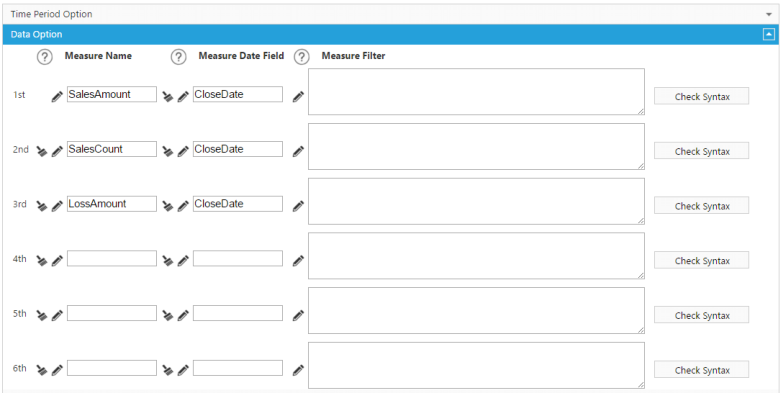Click the SalesCount measure name field

click(112, 149)
